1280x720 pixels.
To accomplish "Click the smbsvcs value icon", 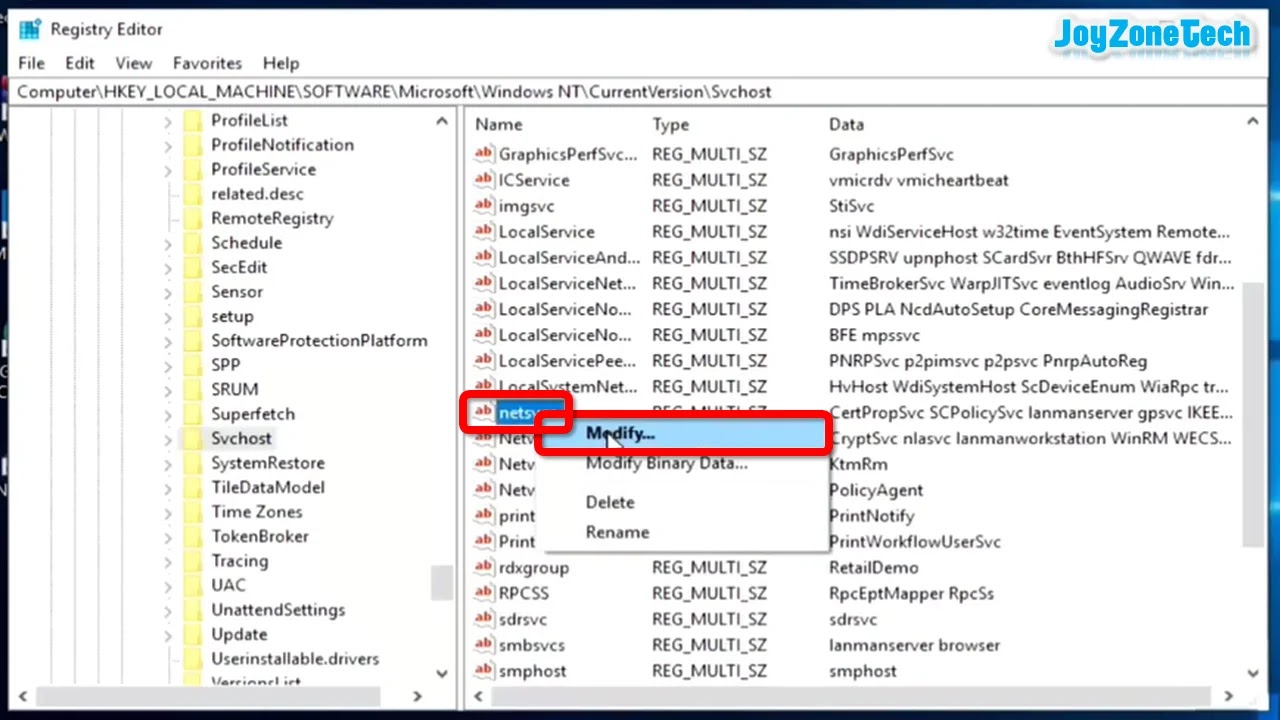I will pyautogui.click(x=484, y=645).
